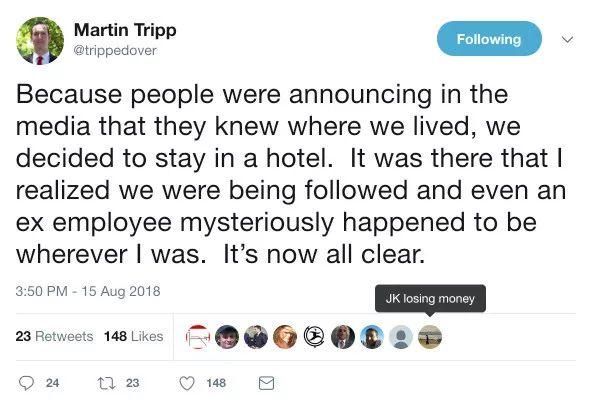This screenshot has height=407, width=600.
Task: Click the first liker avatar in the row
Action: click(198, 337)
